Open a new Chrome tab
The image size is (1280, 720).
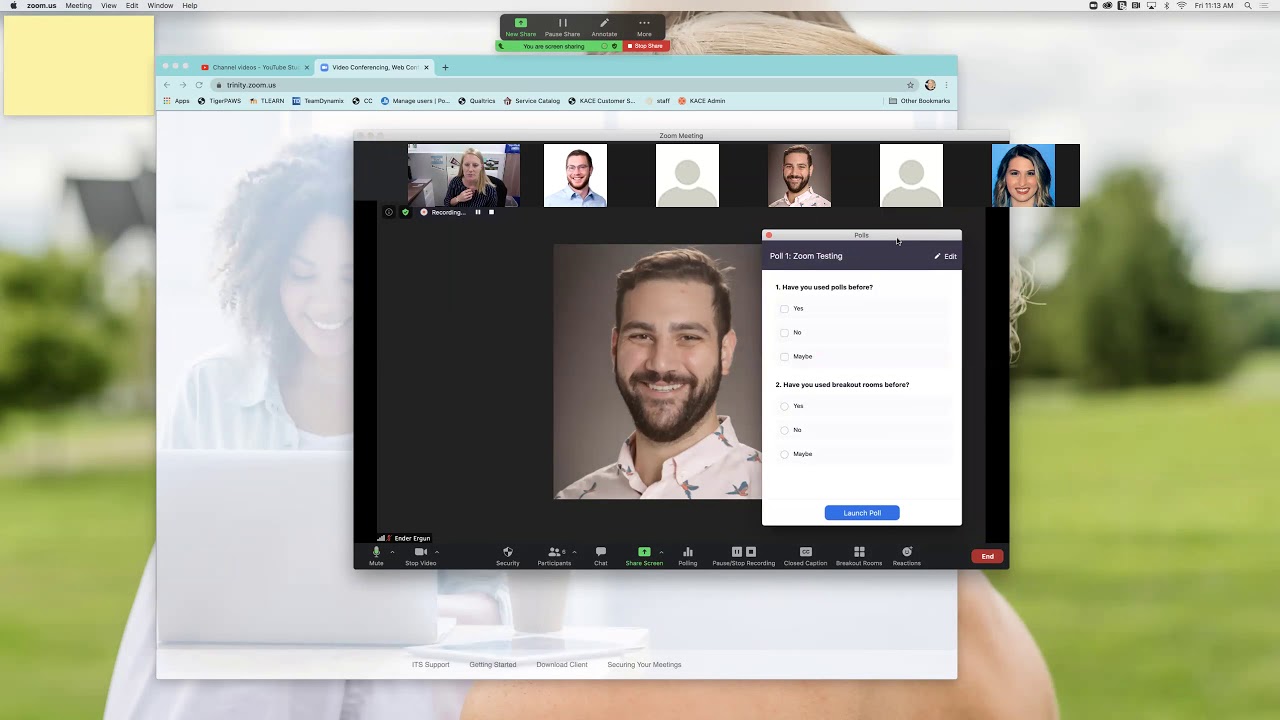(x=445, y=67)
